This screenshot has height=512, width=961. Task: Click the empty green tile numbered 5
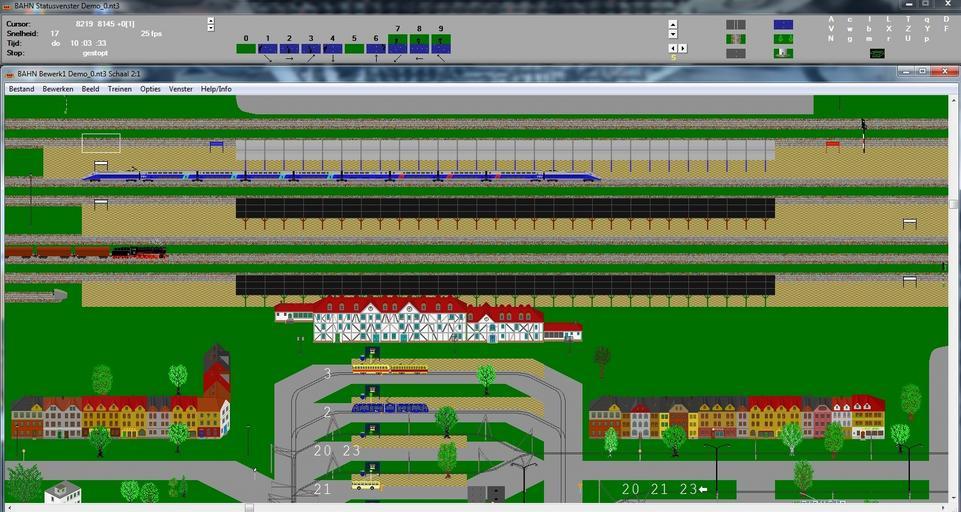(354, 48)
